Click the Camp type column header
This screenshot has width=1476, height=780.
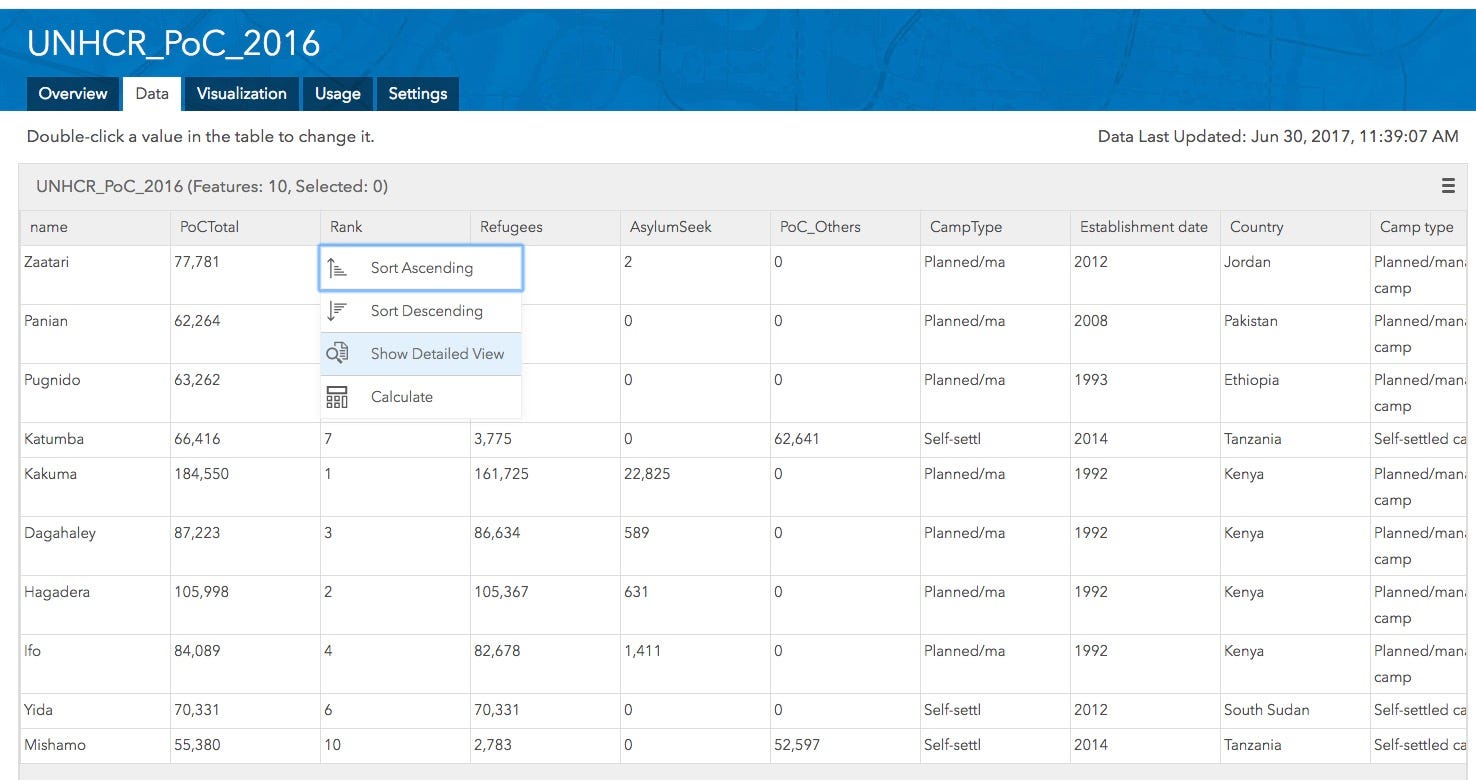pos(1417,227)
